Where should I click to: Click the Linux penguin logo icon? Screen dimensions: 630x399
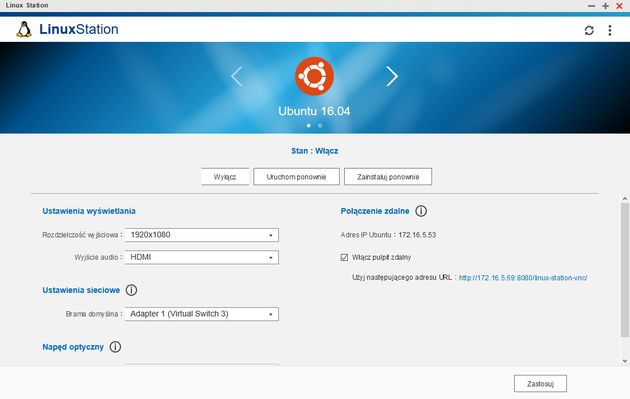[x=24, y=29]
